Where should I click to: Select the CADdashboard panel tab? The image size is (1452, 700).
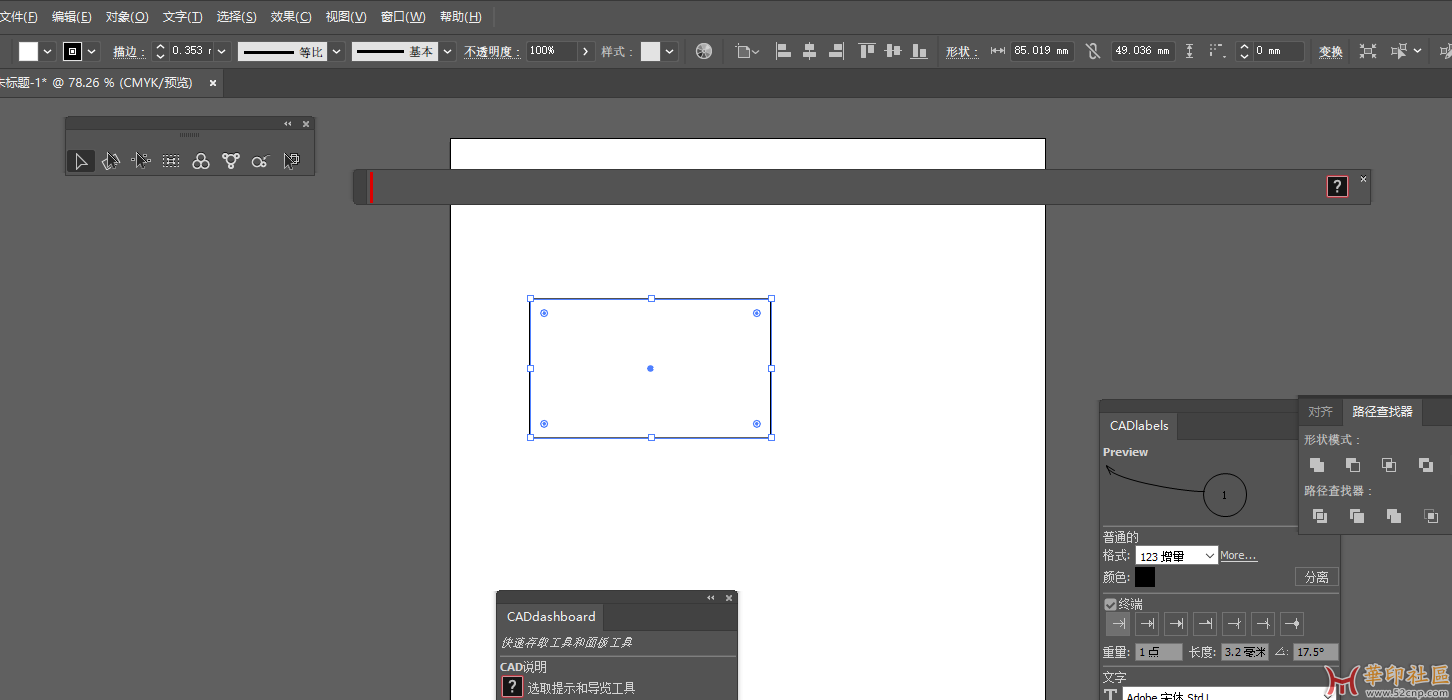tap(551, 617)
